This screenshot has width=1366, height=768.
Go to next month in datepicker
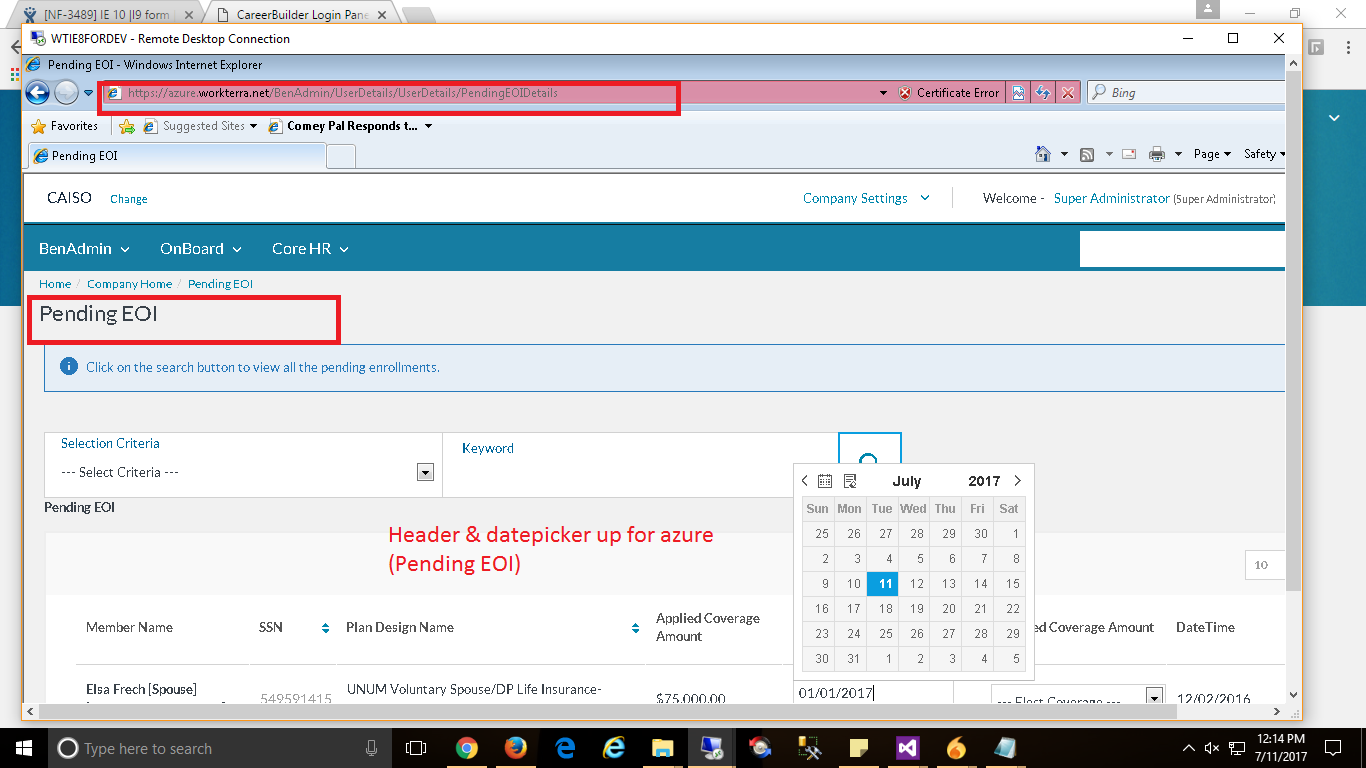click(x=1018, y=481)
